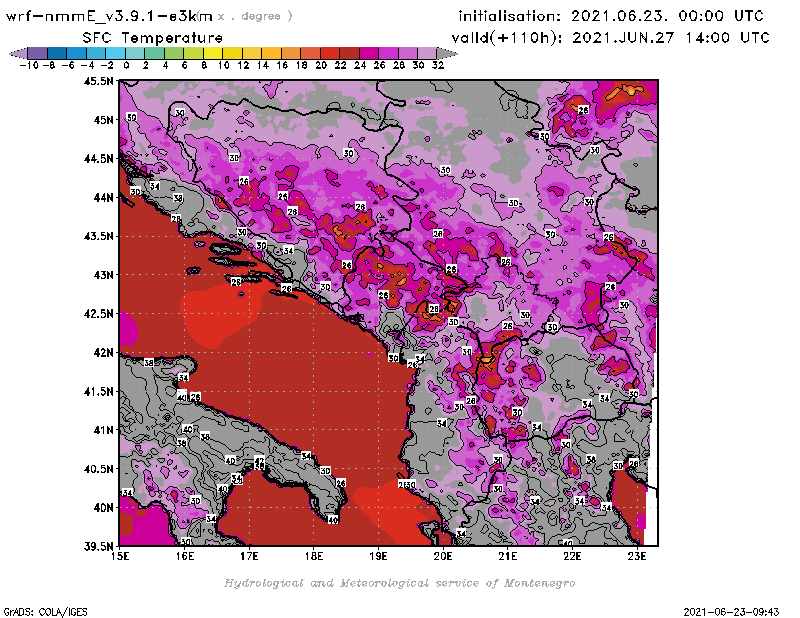Pick the legend swatch between -8 and -6
This screenshot has height=618, width=800.
pyautogui.click(x=57, y=53)
